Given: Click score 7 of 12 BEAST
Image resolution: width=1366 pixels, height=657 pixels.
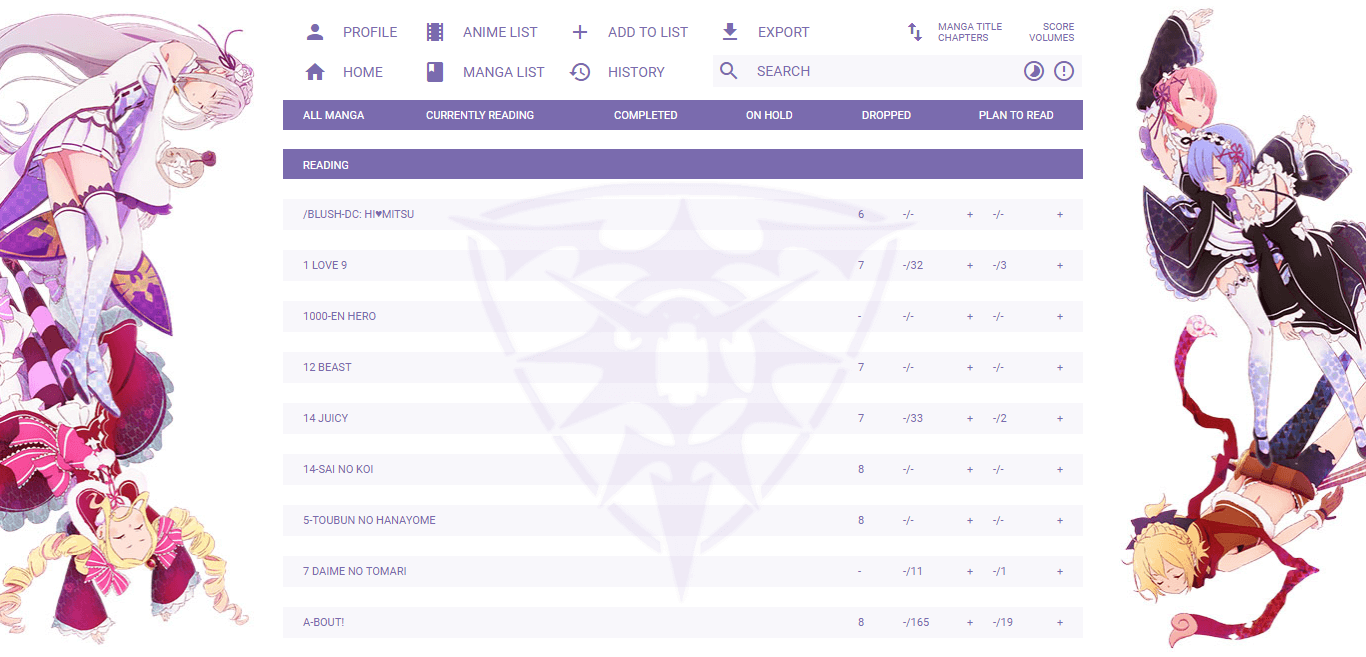Looking at the screenshot, I should 861,367.
